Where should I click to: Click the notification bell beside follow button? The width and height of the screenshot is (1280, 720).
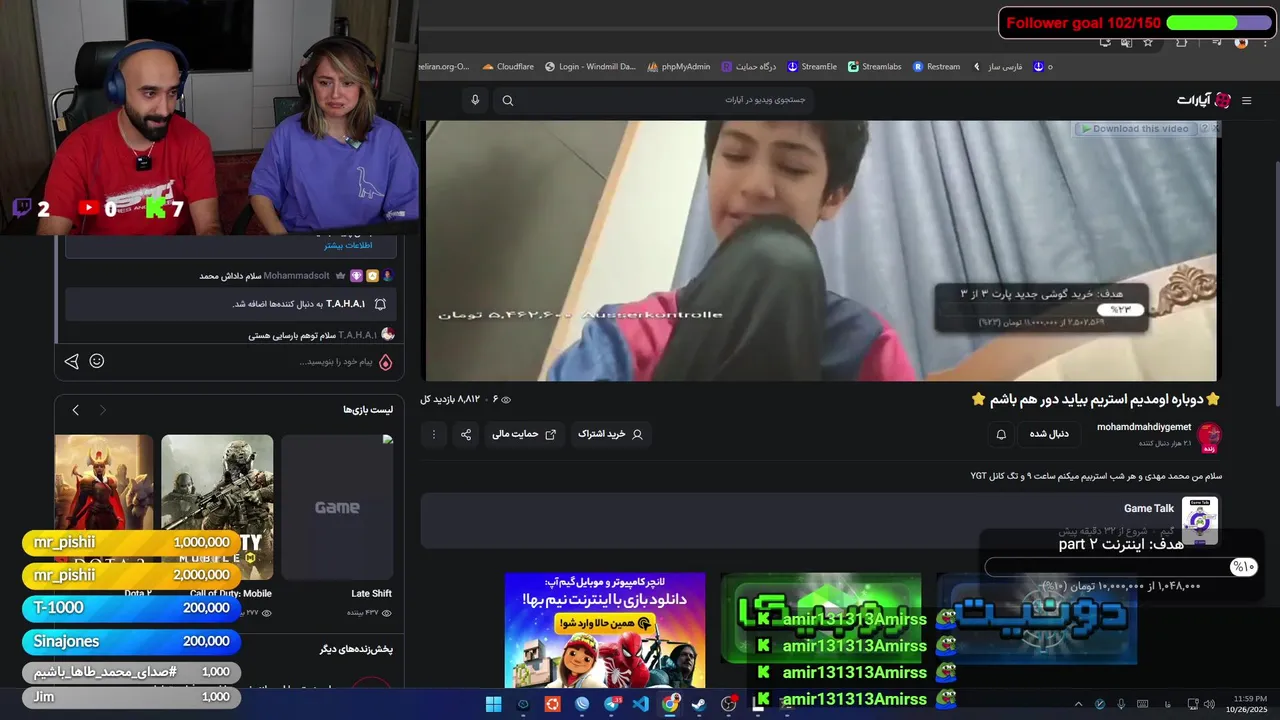point(1001,434)
